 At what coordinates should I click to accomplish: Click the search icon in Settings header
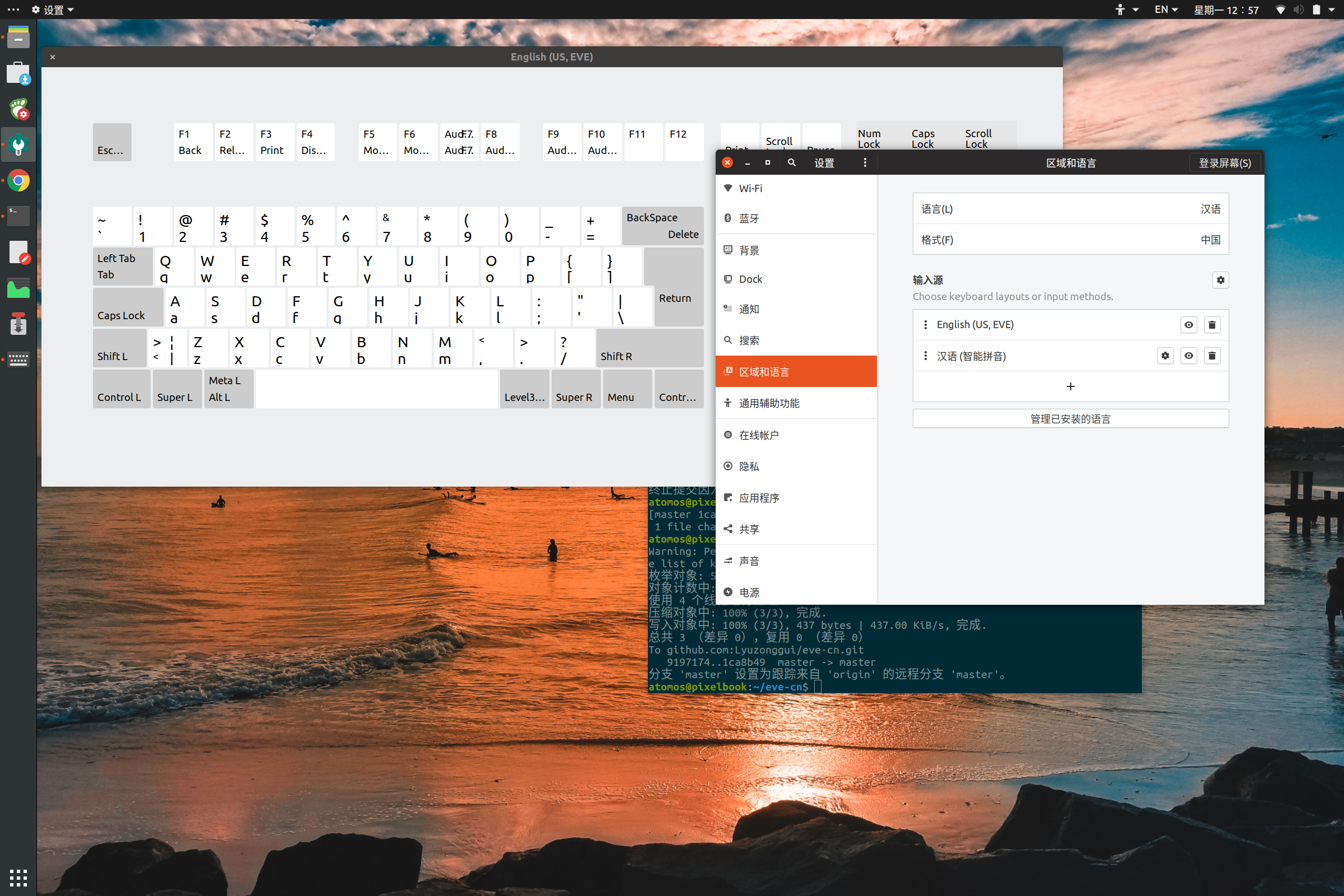tap(791, 163)
